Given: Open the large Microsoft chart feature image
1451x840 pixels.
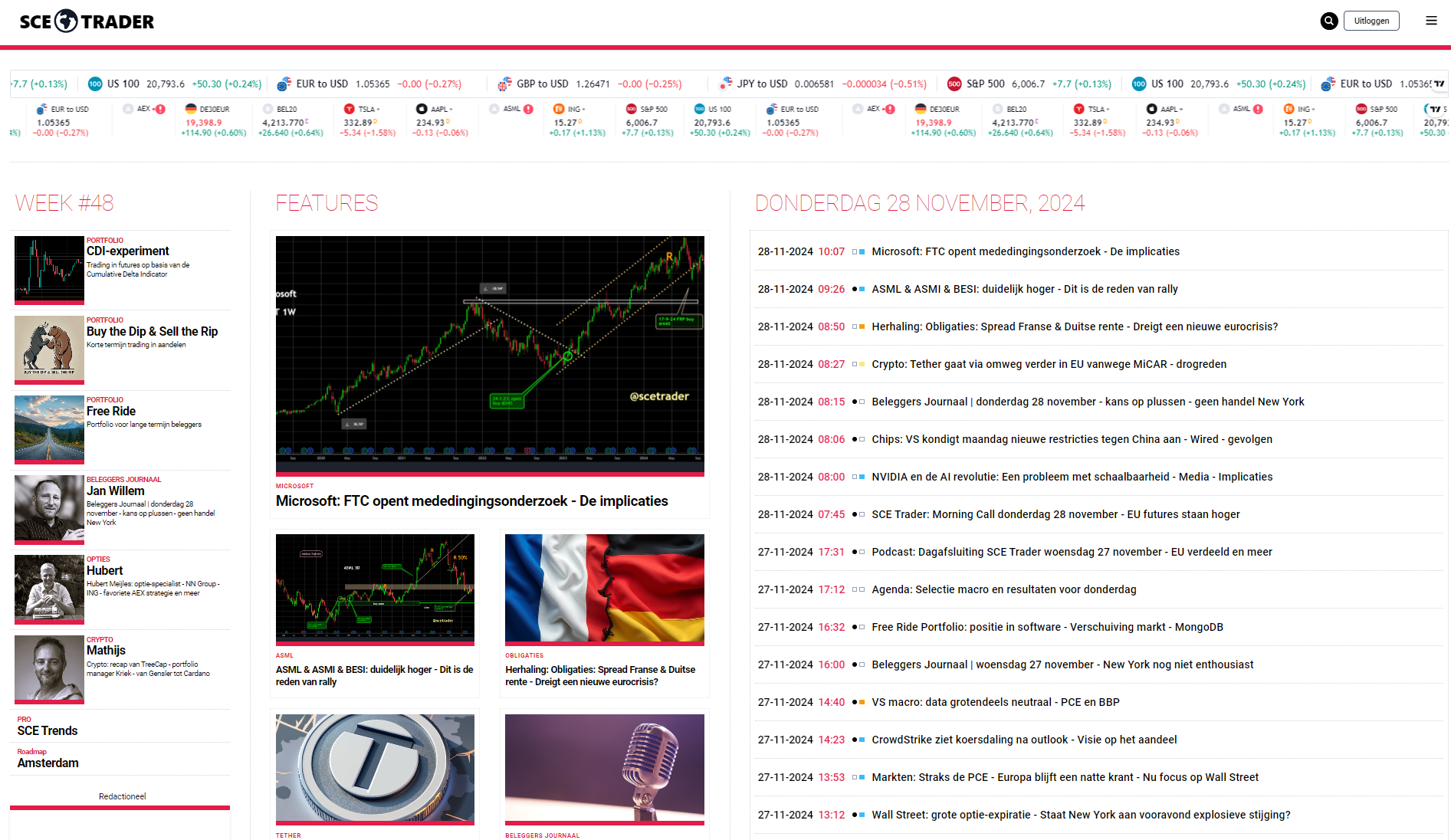Looking at the screenshot, I should click(490, 356).
